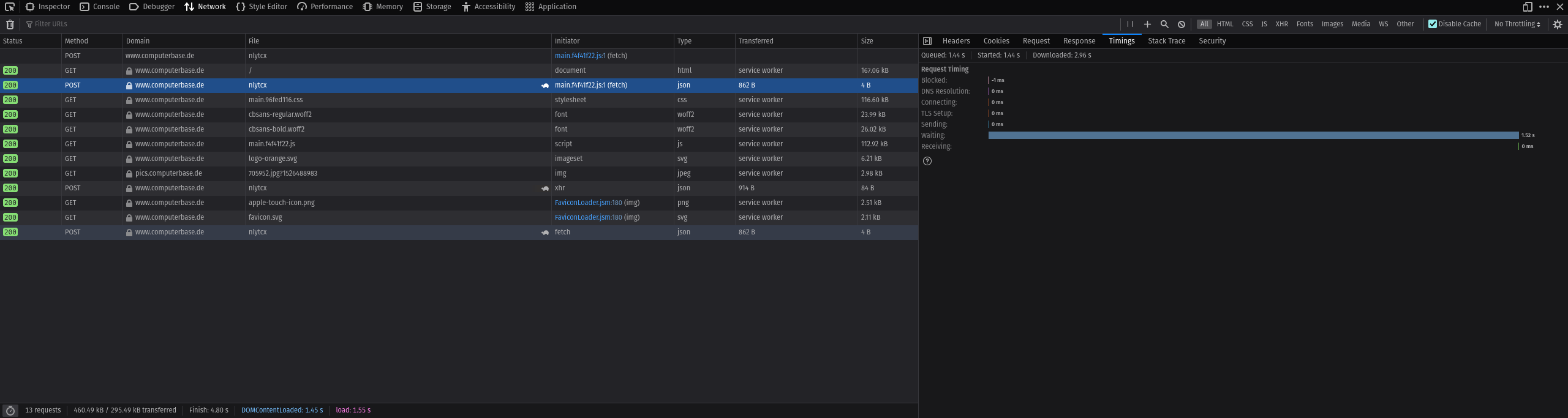Filter requests by Media
This screenshot has height=418, width=1568.
tap(1361, 24)
